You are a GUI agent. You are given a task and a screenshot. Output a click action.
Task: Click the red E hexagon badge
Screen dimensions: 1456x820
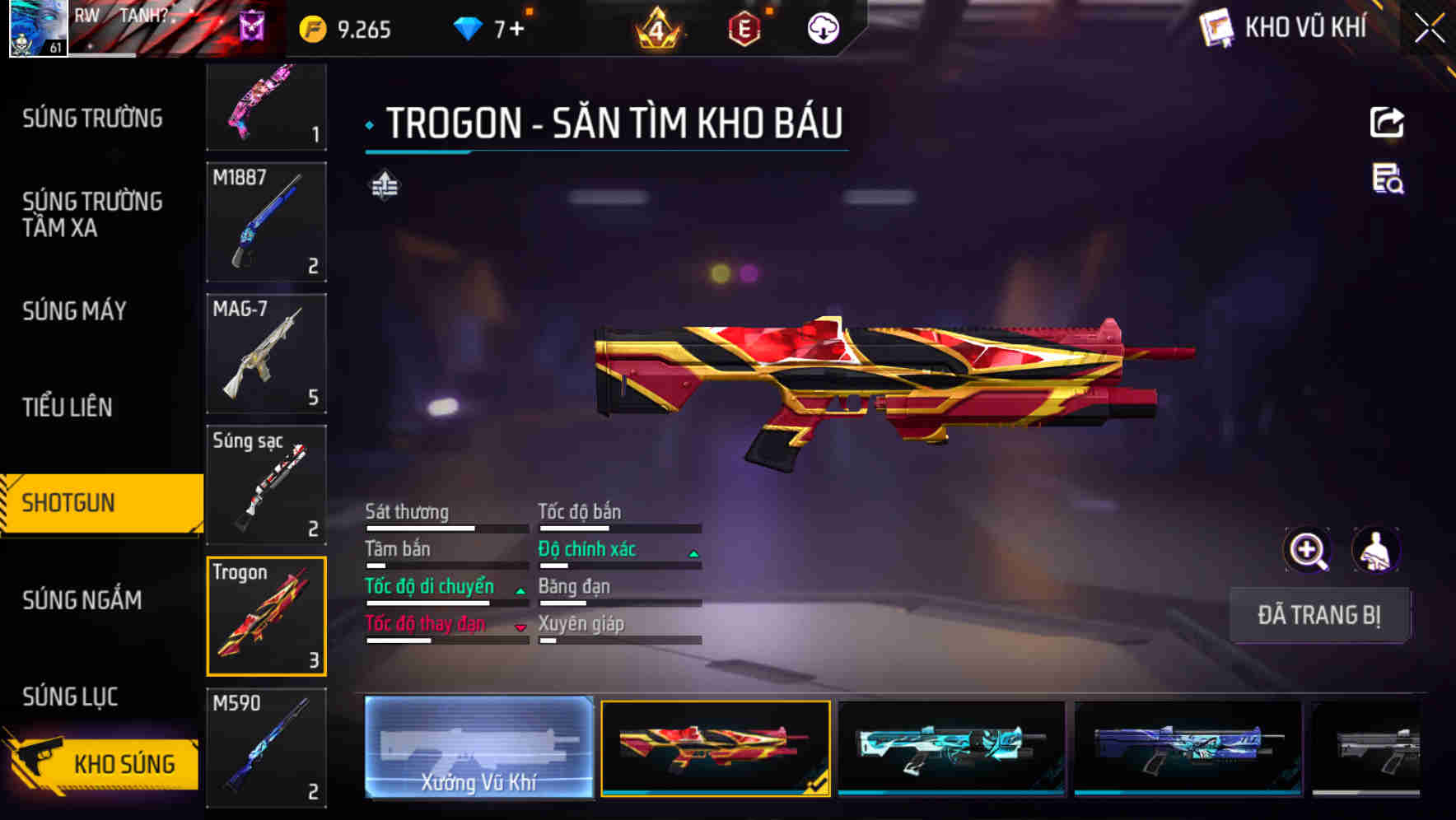(744, 30)
